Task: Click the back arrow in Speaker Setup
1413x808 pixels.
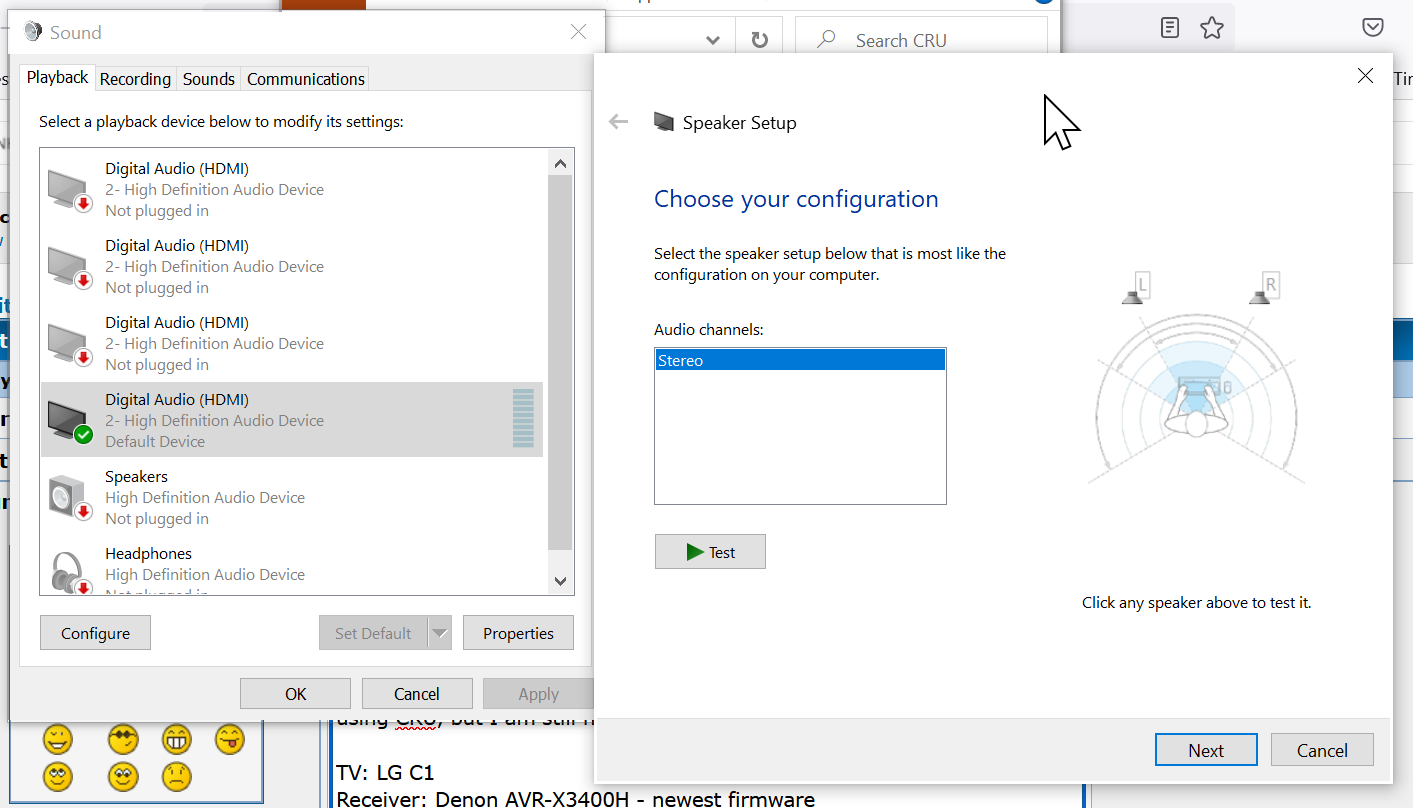Action: 619,122
